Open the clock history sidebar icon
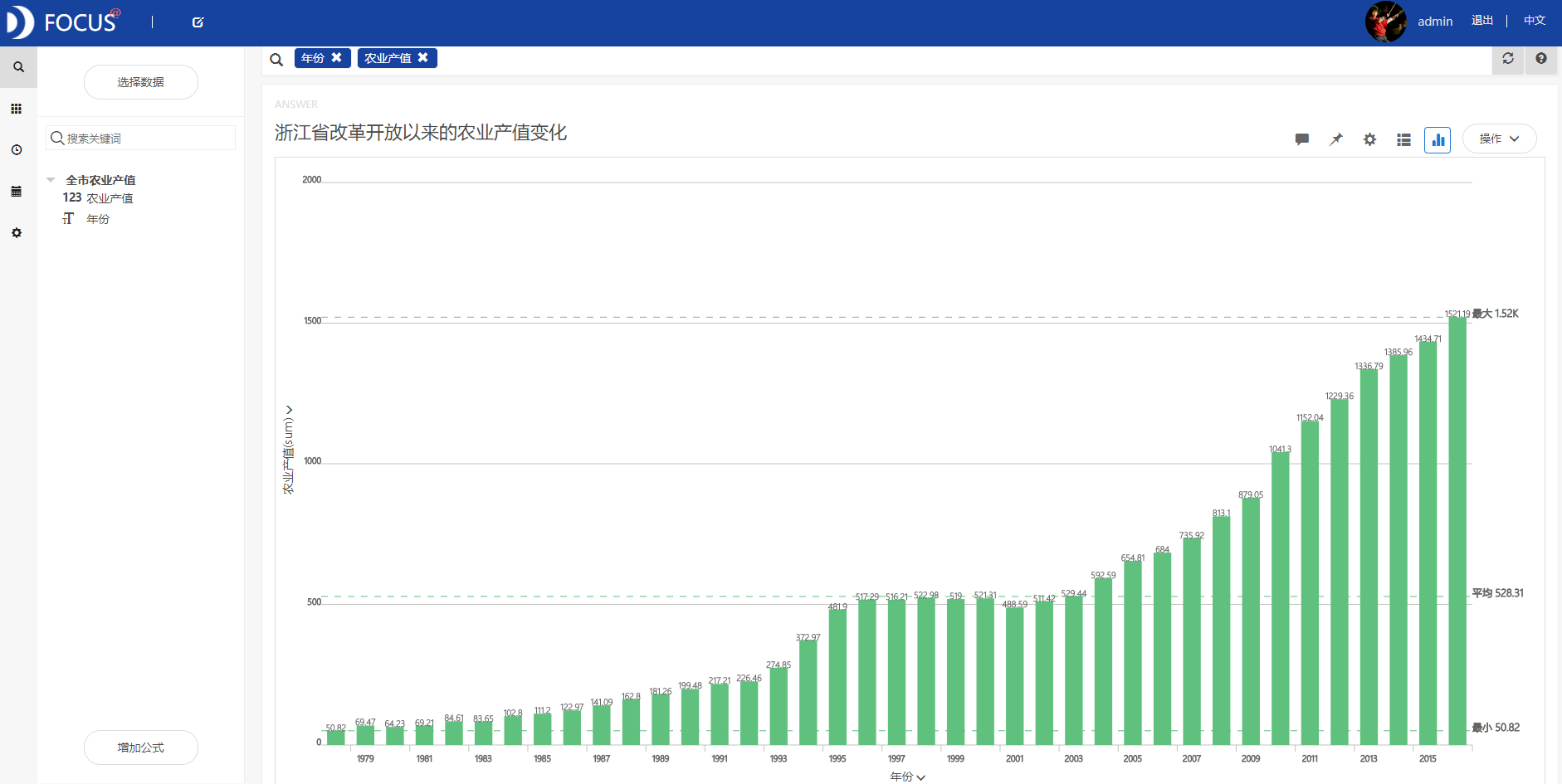The height and width of the screenshot is (784, 1562). coord(16,150)
